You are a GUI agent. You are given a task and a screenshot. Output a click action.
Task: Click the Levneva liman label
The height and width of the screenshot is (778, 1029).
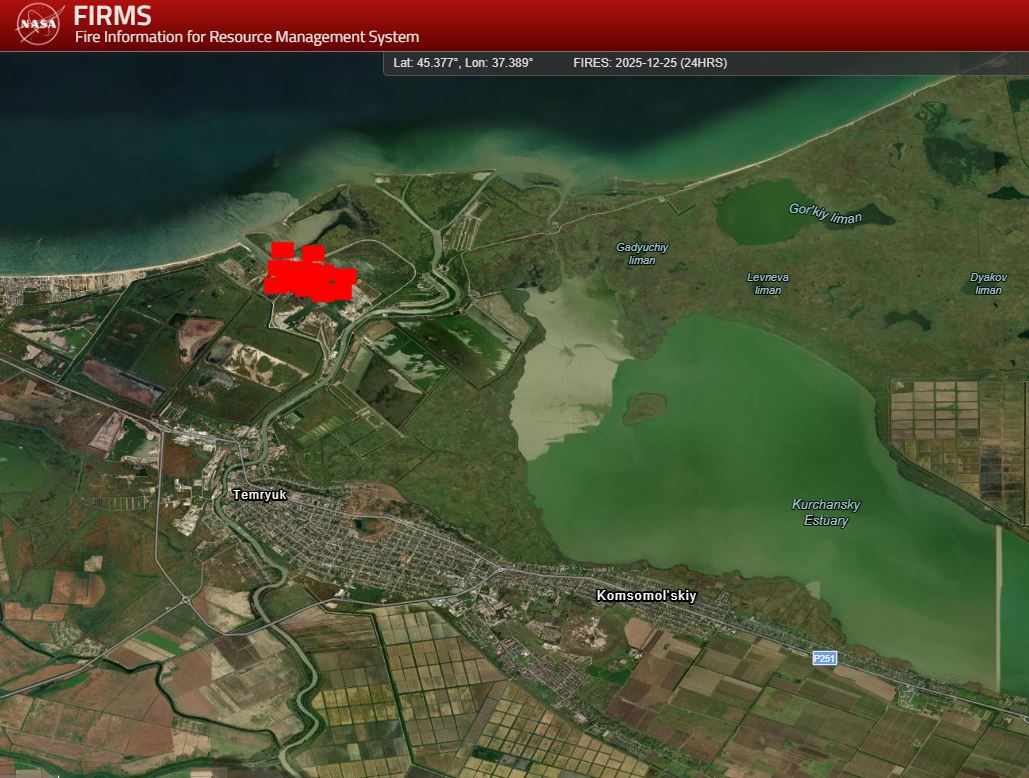[767, 283]
